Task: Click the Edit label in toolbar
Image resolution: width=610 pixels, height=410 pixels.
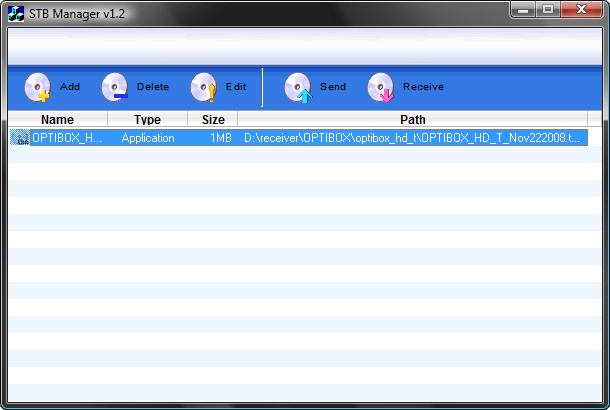Action: click(236, 86)
